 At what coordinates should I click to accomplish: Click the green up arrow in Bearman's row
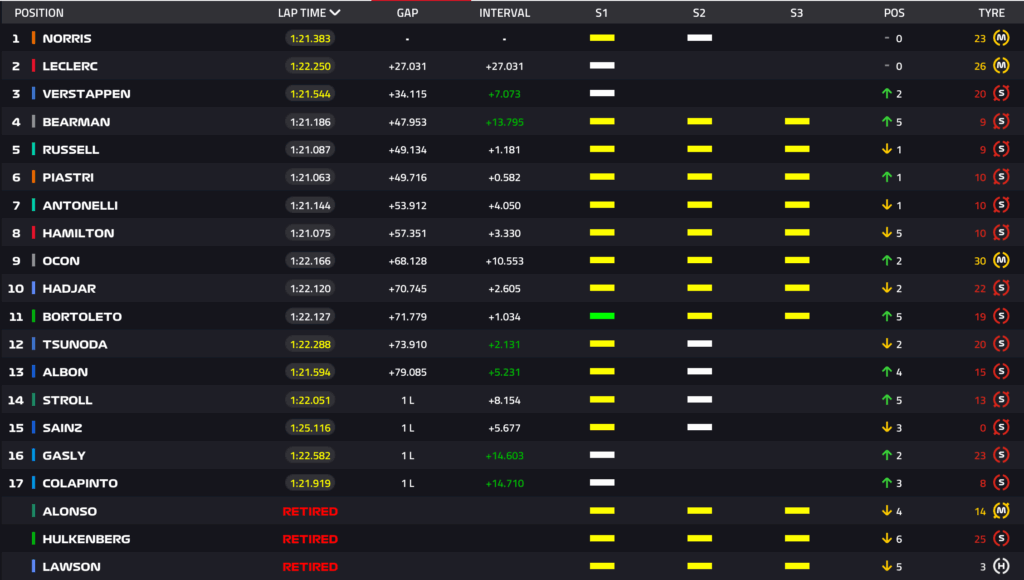[x=887, y=122]
